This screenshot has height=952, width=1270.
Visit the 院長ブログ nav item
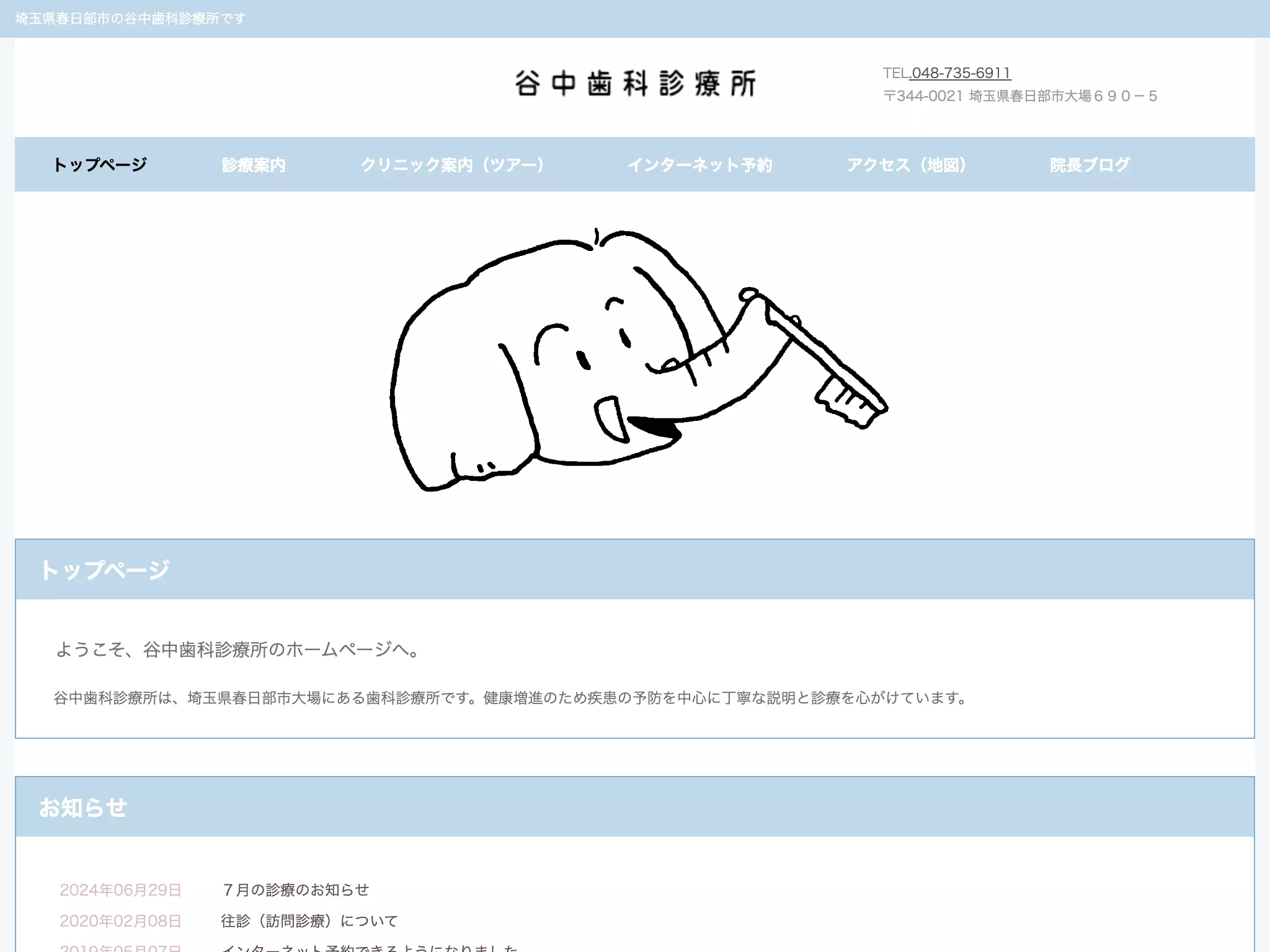pos(1090,165)
